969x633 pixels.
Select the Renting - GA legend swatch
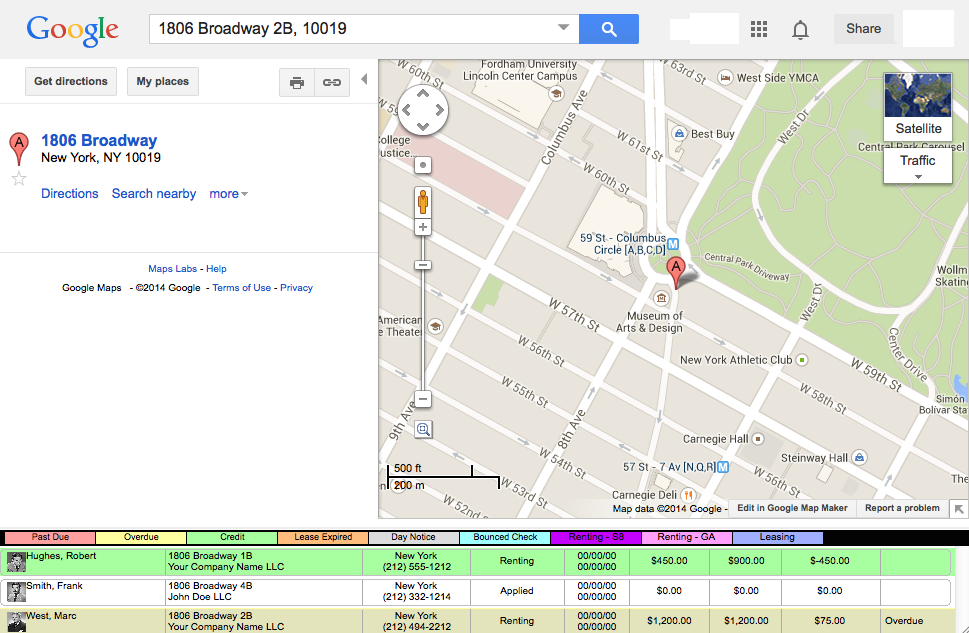click(687, 537)
